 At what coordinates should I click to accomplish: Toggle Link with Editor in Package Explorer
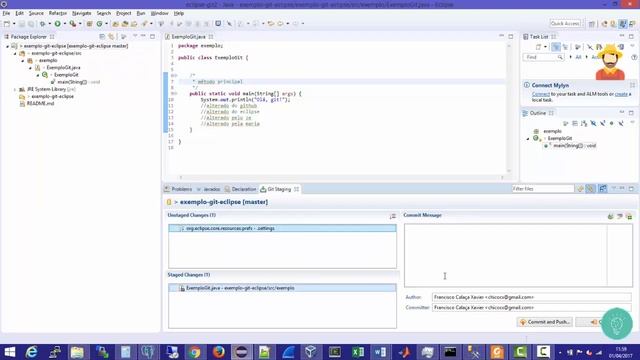pyautogui.click(x=111, y=37)
